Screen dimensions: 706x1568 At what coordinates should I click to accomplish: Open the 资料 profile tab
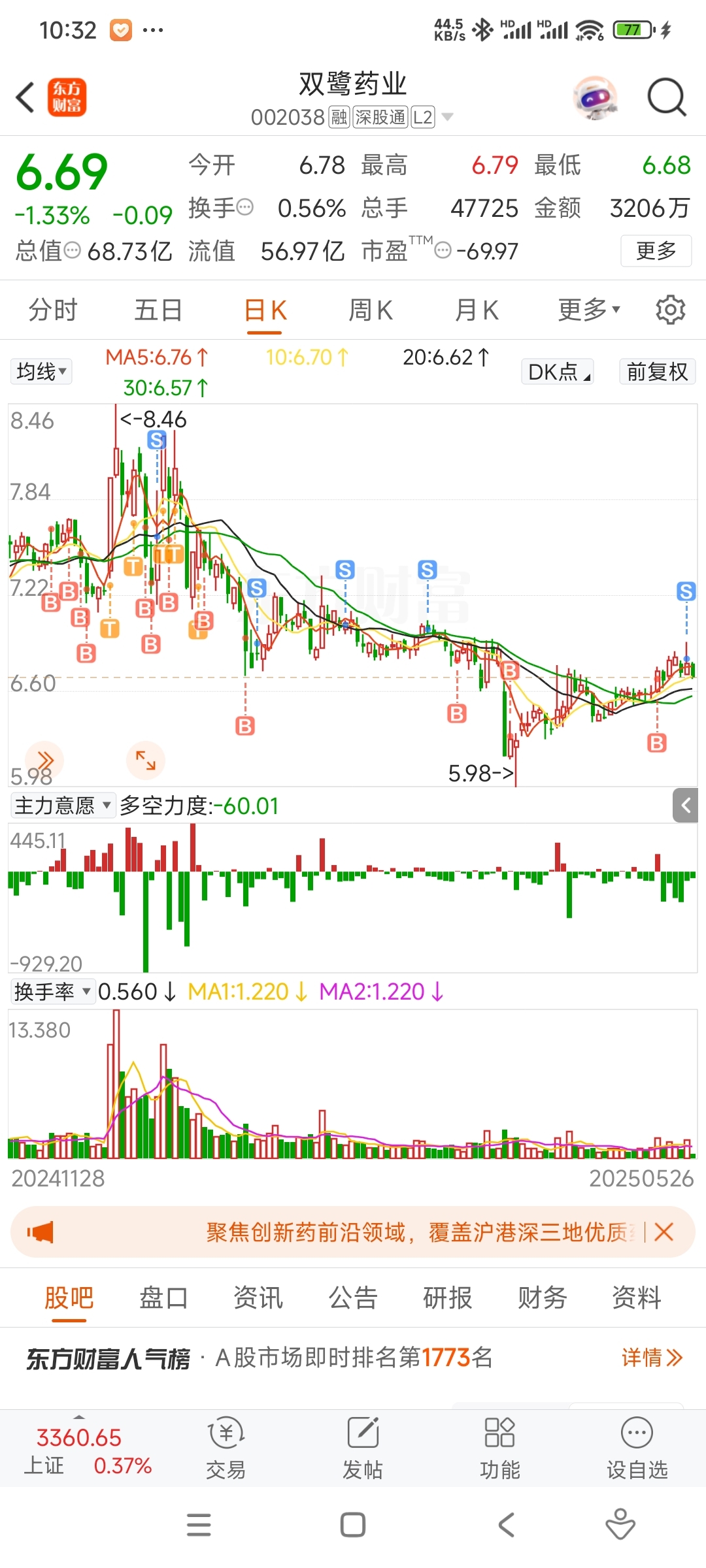(637, 1298)
